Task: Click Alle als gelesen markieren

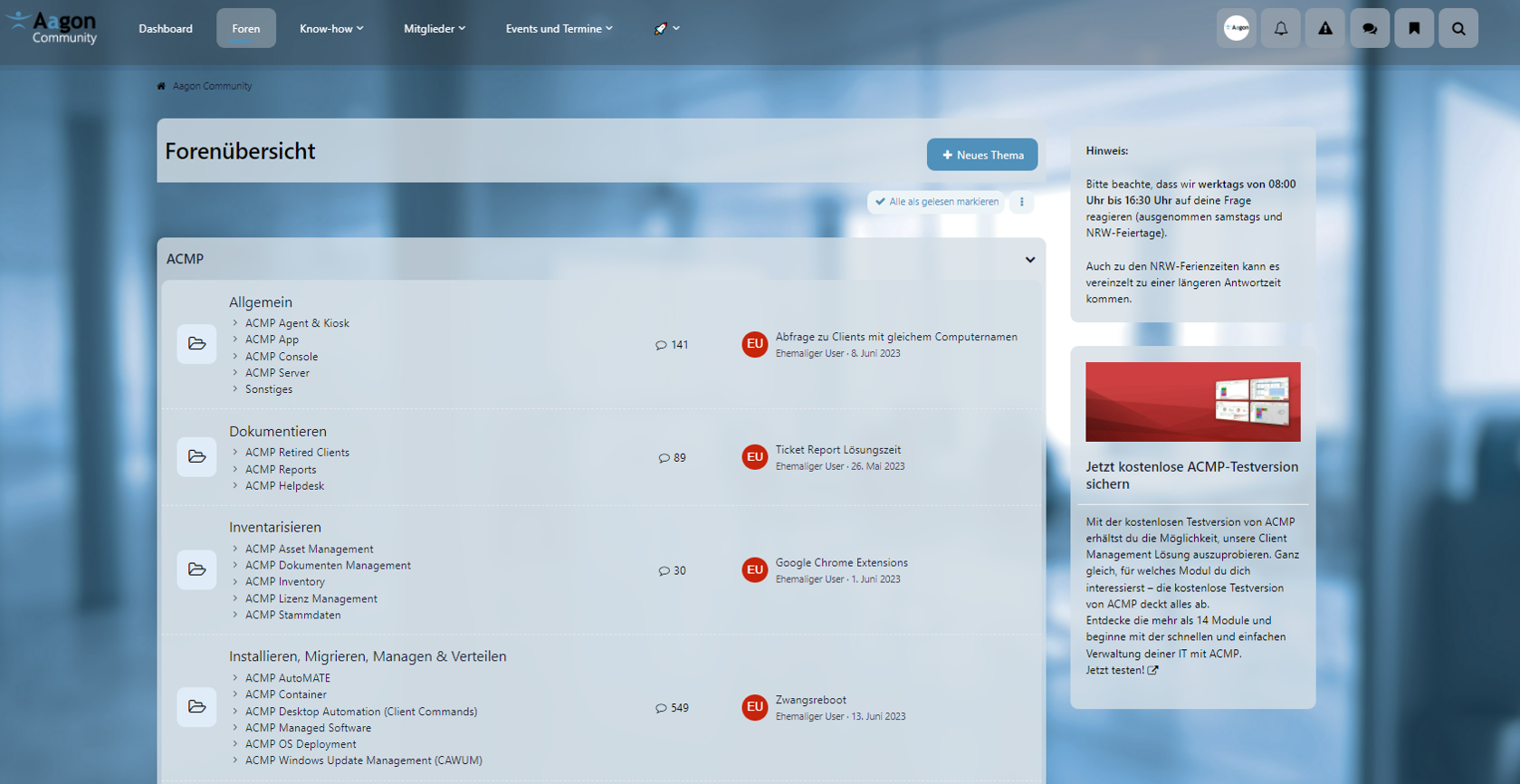Action: point(936,202)
